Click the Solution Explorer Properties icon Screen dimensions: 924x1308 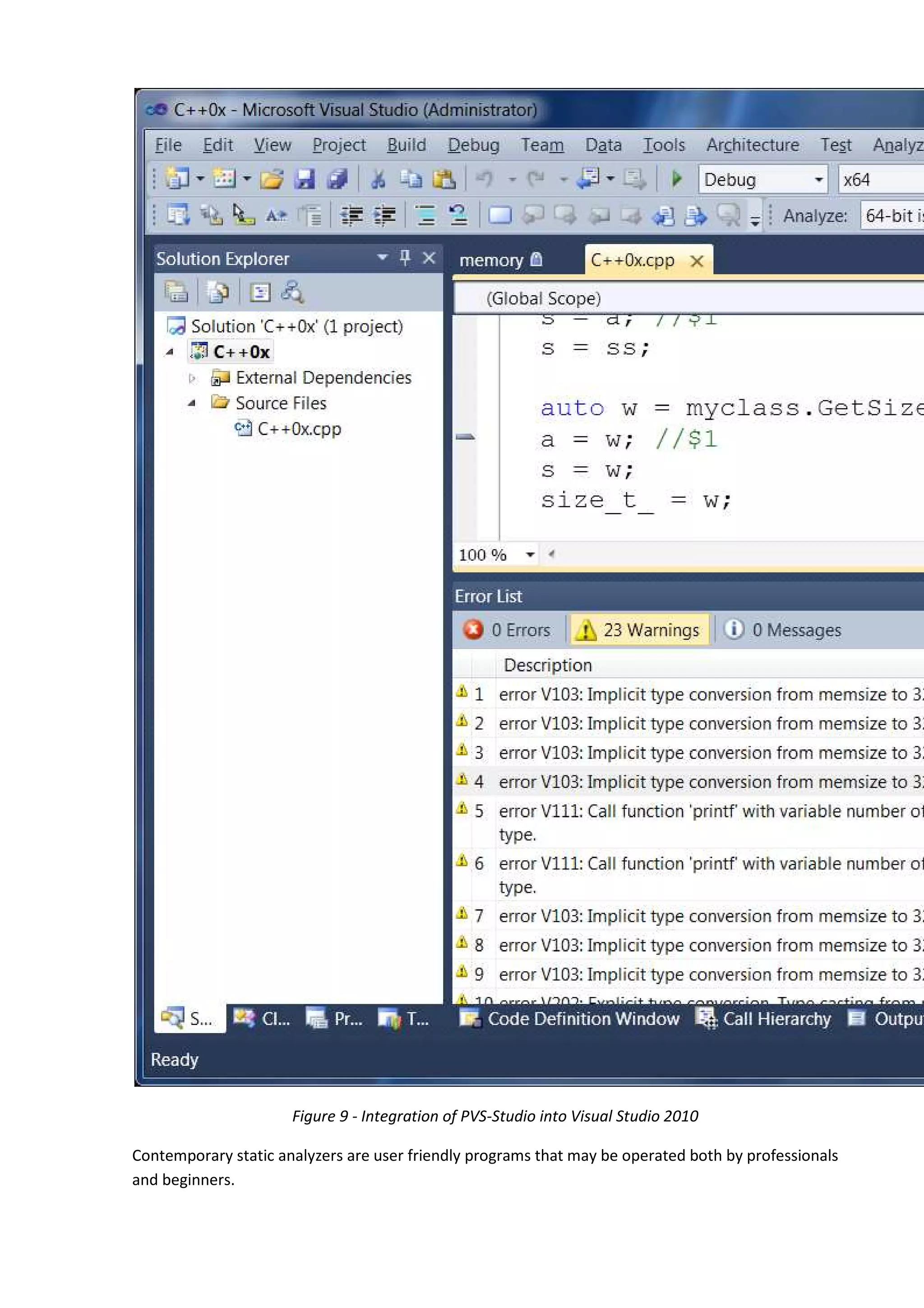click(176, 292)
